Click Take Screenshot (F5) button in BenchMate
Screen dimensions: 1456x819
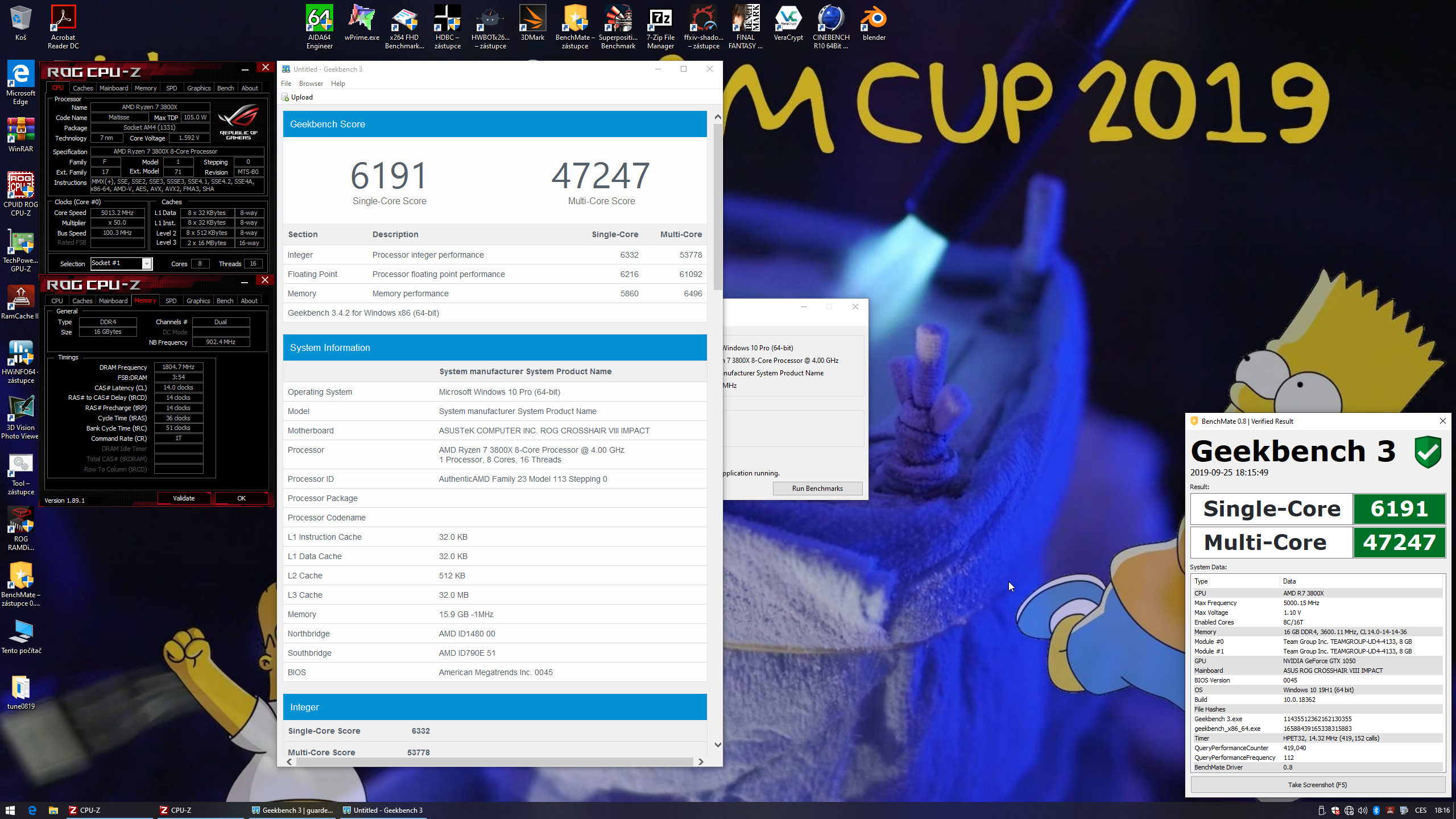(1317, 785)
